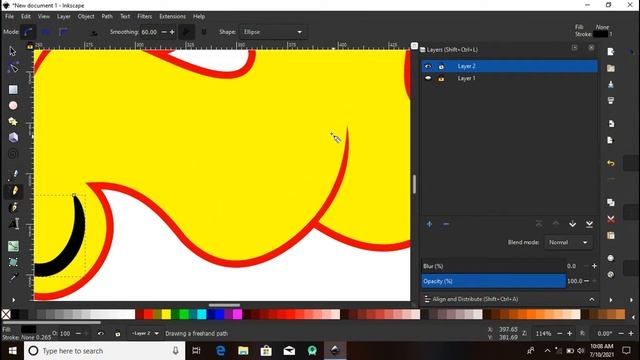The height and width of the screenshot is (360, 640).
Task: Decrease Smoothing value with minus
Action: pyautogui.click(x=164, y=32)
